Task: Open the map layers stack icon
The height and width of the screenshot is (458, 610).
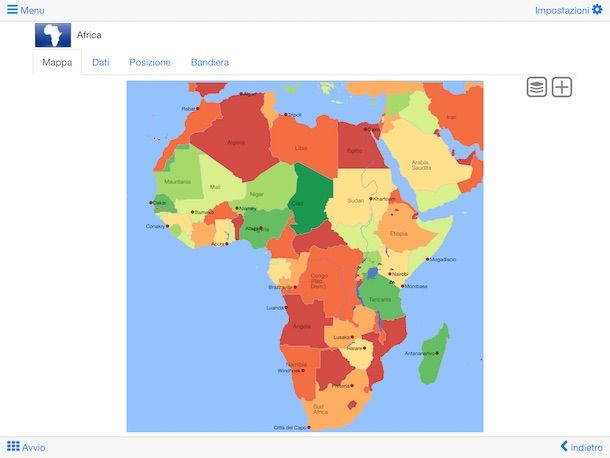Action: click(537, 87)
